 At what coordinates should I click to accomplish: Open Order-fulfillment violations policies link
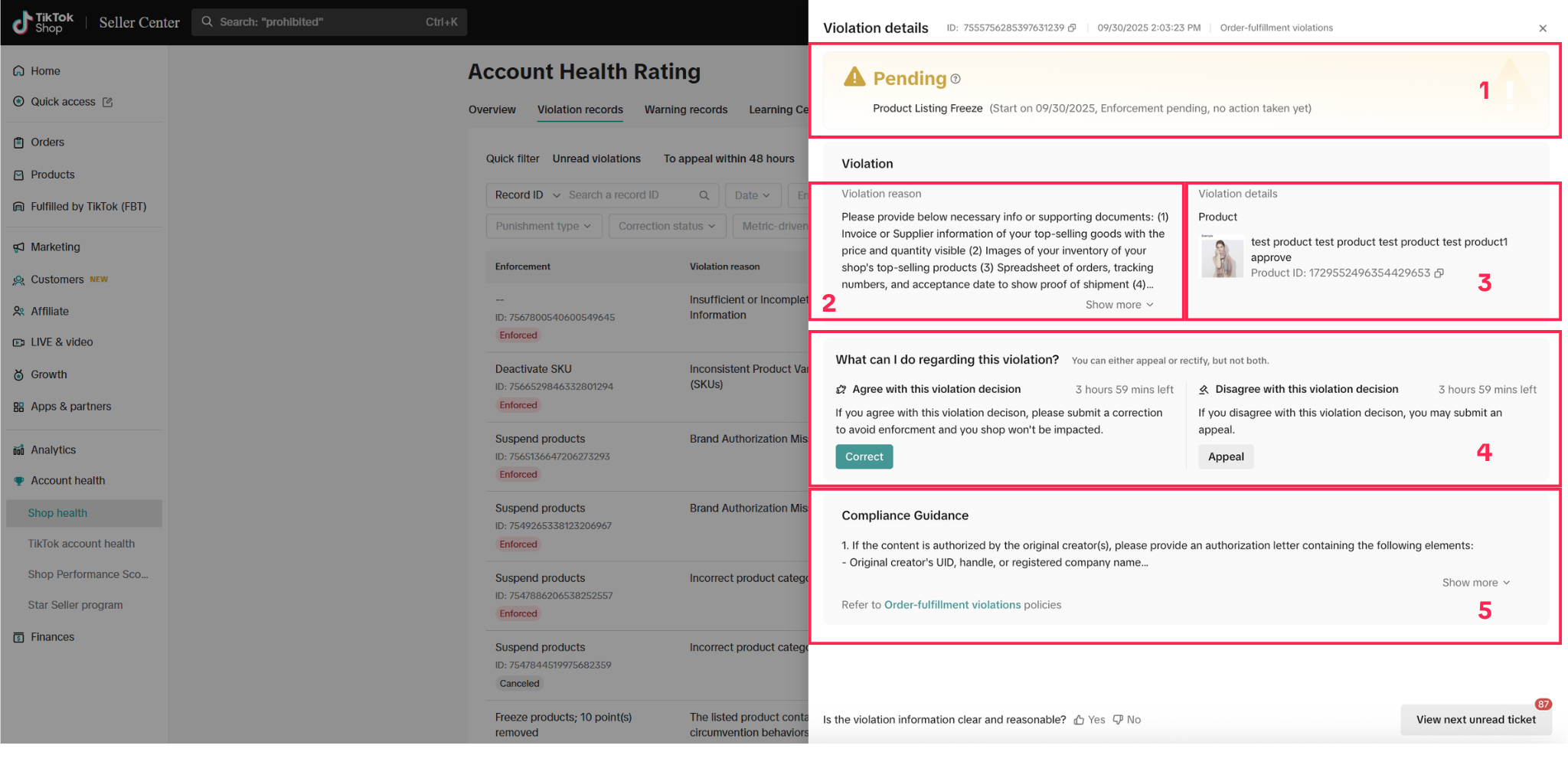tap(952, 605)
